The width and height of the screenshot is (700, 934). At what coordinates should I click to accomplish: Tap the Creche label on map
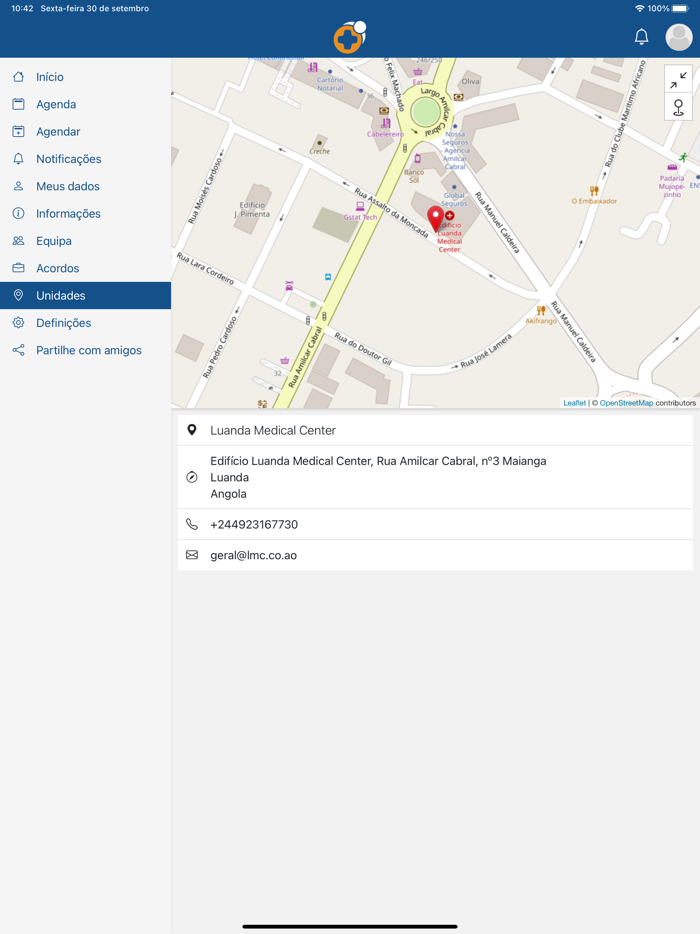(x=319, y=151)
